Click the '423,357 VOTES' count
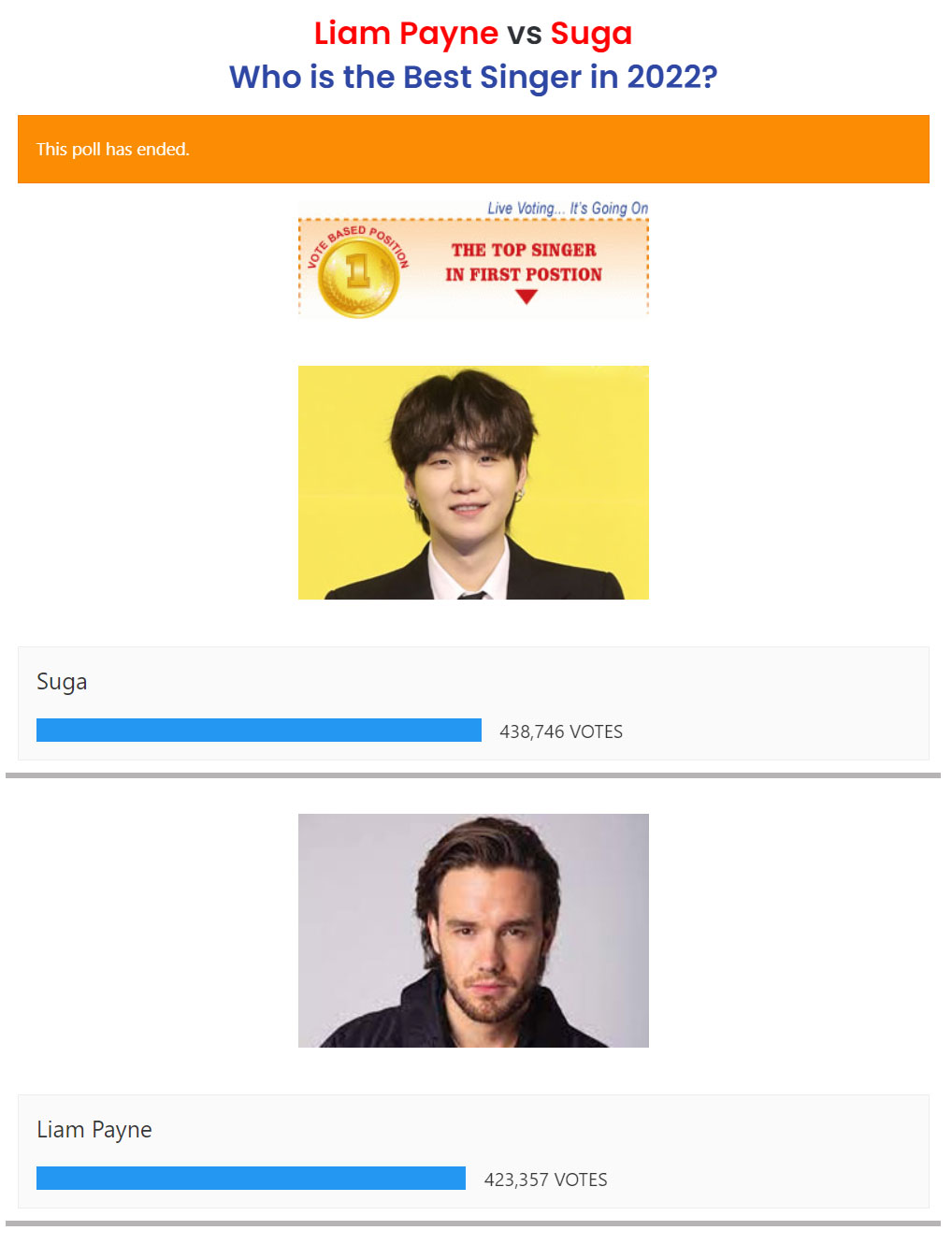952x1245 pixels. (546, 1180)
